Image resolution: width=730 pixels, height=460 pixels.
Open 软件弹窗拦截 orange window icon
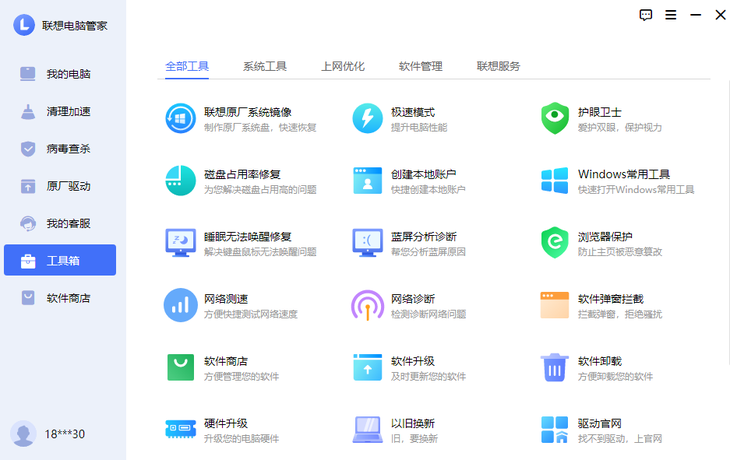(555, 305)
